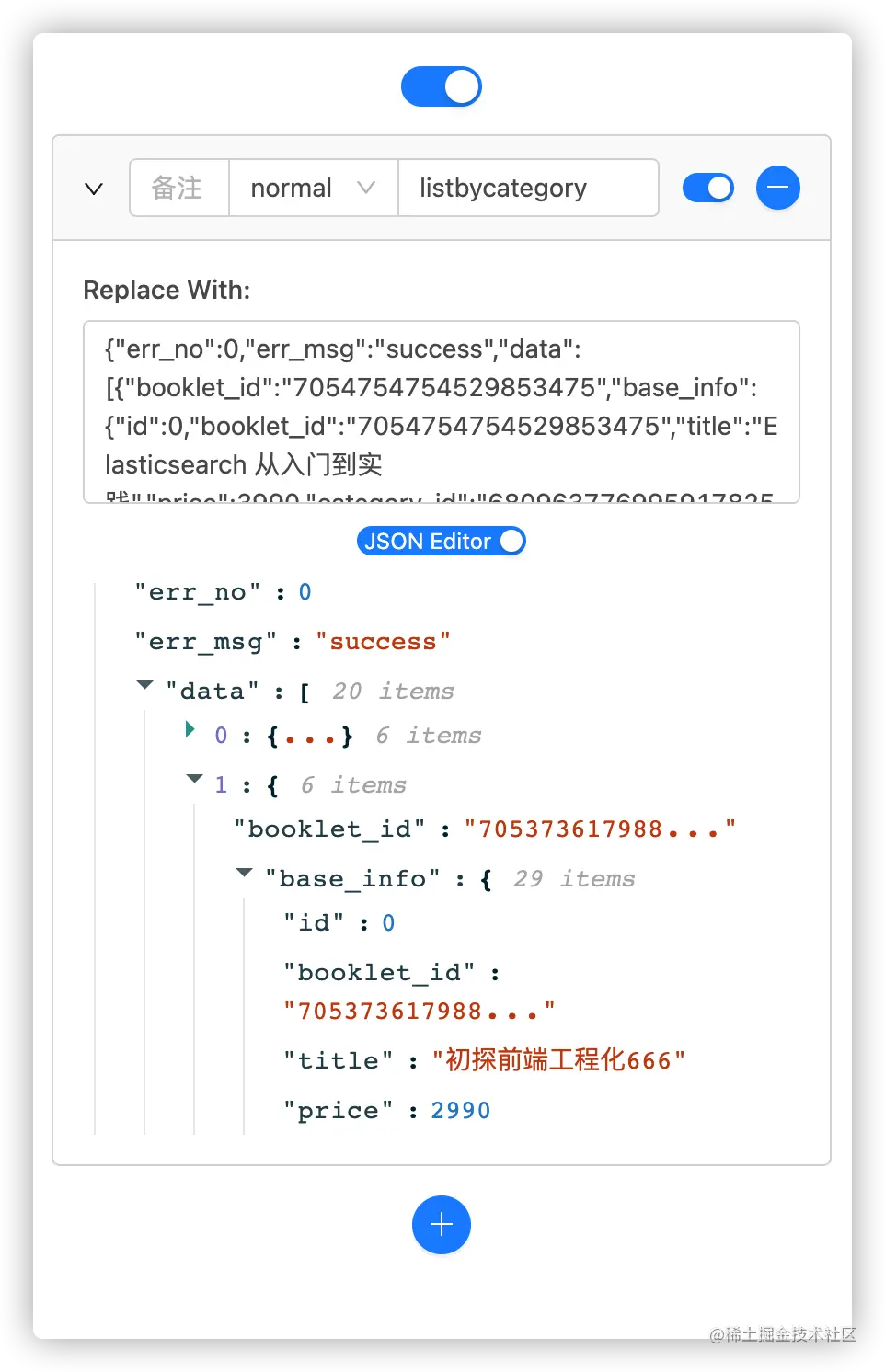Click the price value 2990
The height and width of the screenshot is (1372, 885).
pos(461,1111)
